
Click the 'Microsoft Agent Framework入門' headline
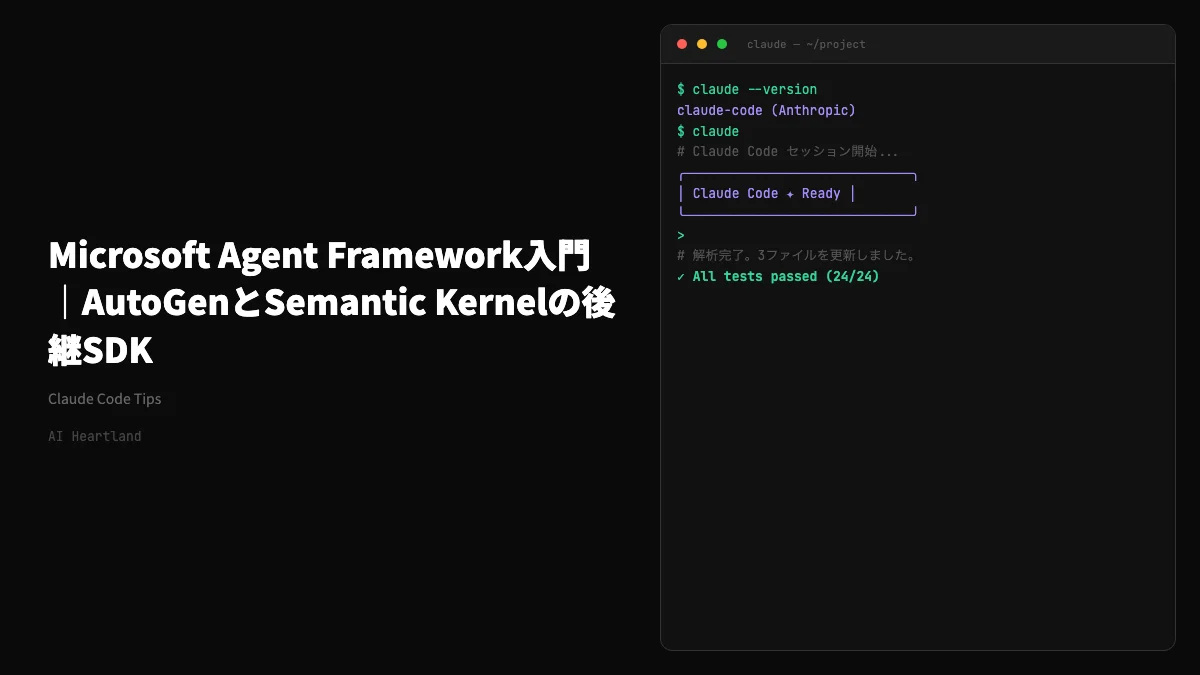point(332,300)
